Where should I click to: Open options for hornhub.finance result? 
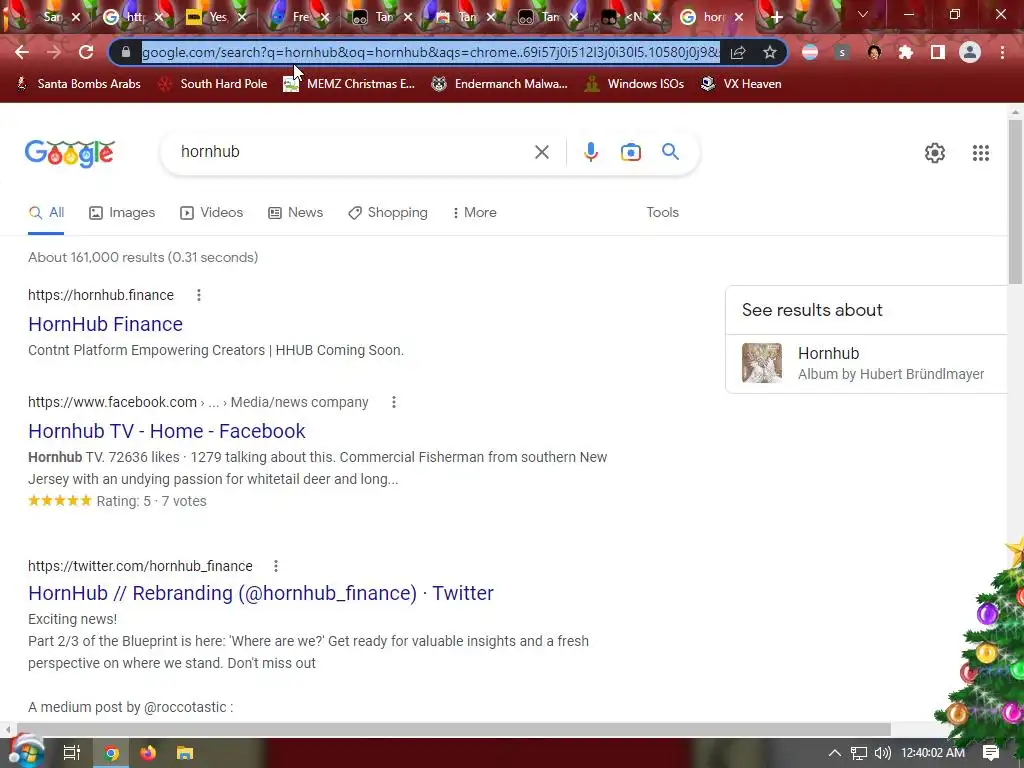click(199, 295)
